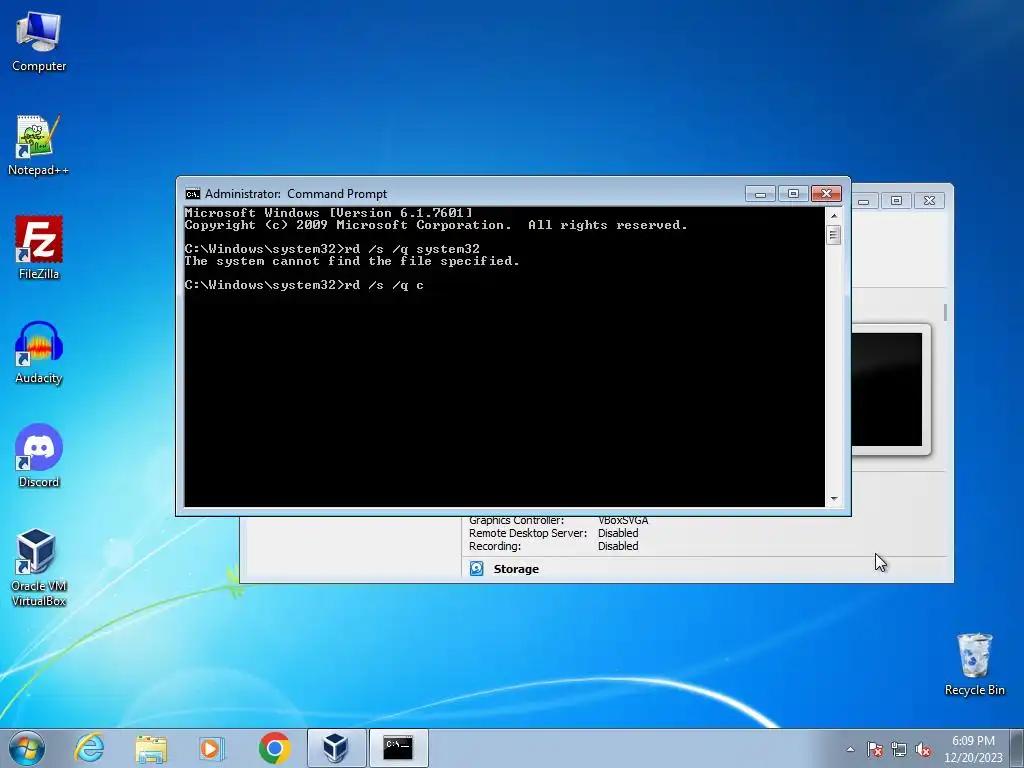Select the Oracle VM VirtualBox desktop shortcut

pos(39,567)
